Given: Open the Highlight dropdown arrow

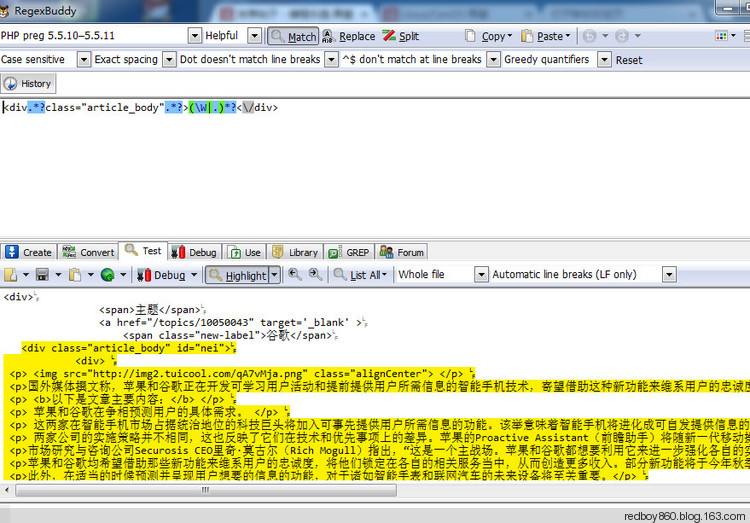Looking at the screenshot, I should tap(275, 276).
